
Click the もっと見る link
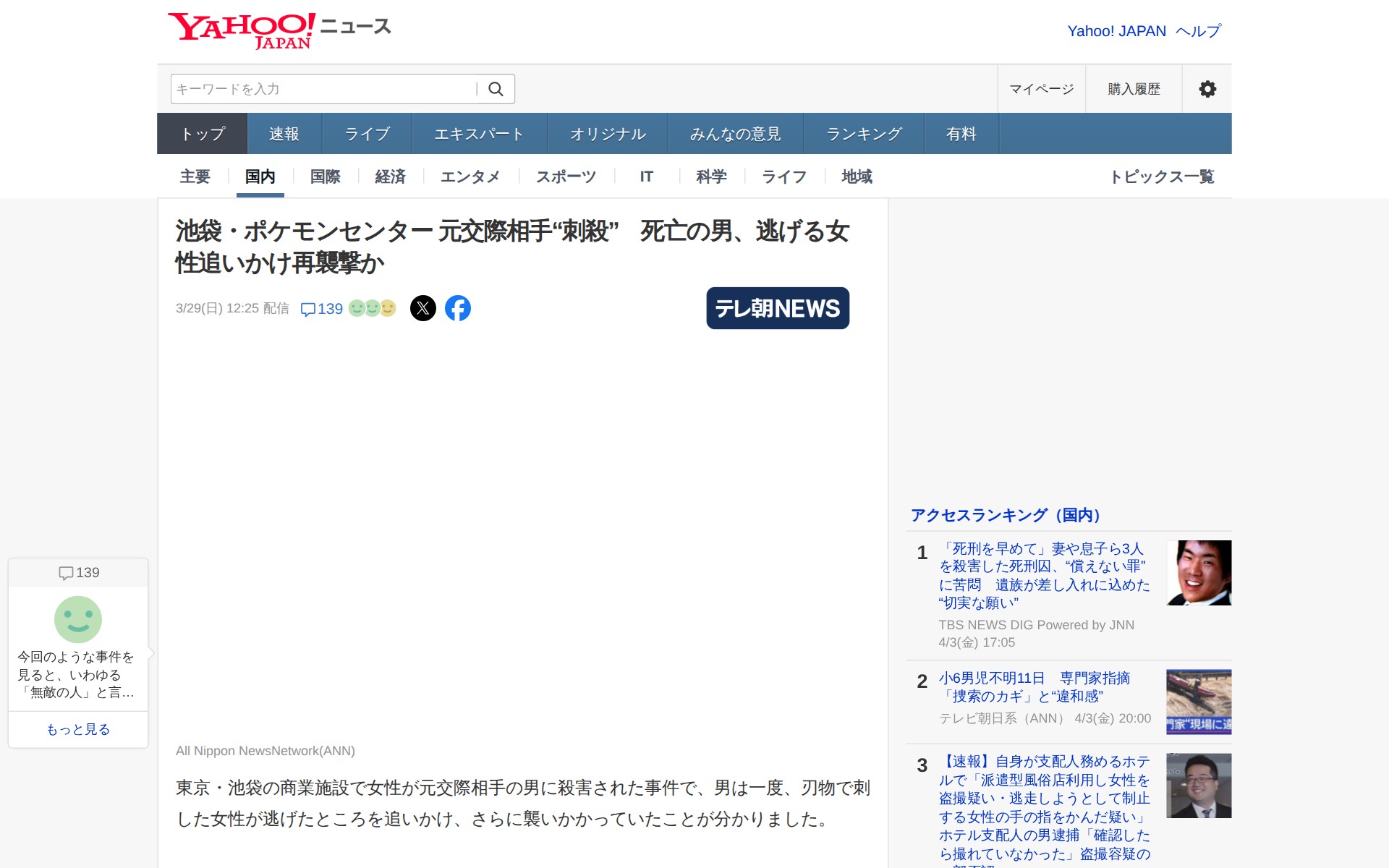point(78,729)
